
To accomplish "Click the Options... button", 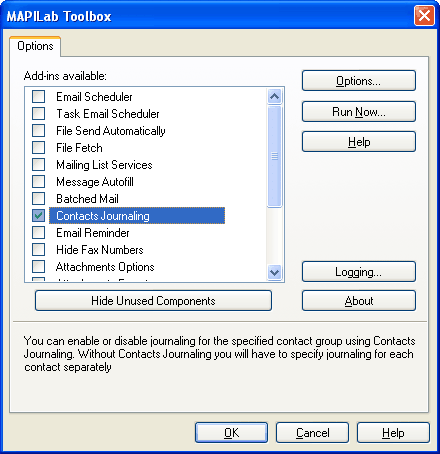I will [x=359, y=81].
